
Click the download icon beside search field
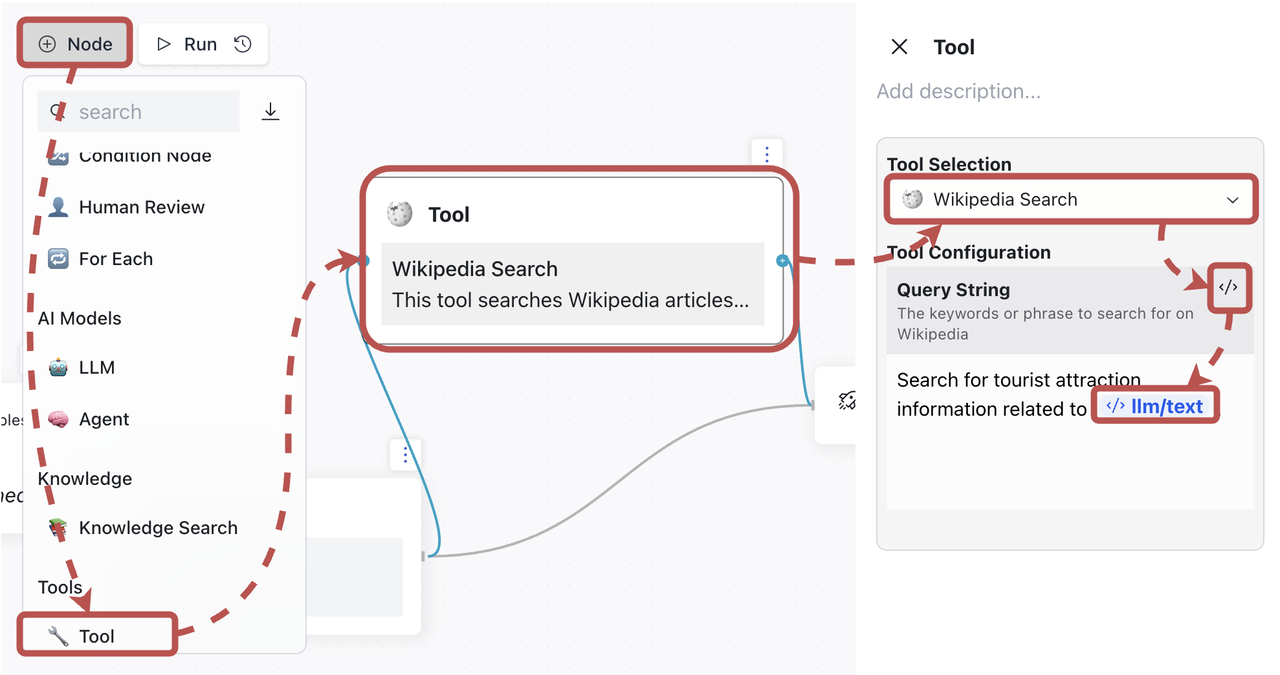[x=270, y=112]
